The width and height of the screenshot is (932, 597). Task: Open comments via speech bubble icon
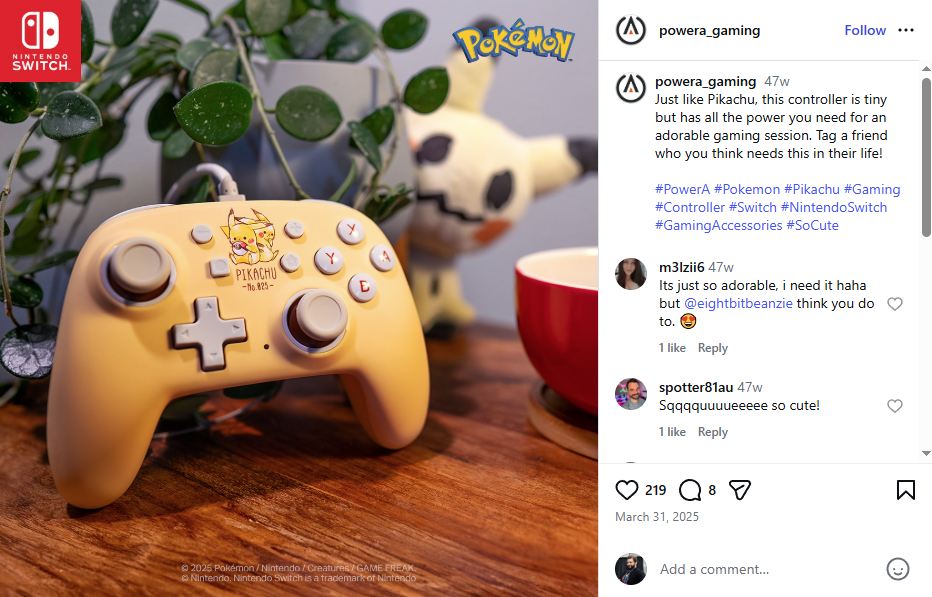pos(689,490)
